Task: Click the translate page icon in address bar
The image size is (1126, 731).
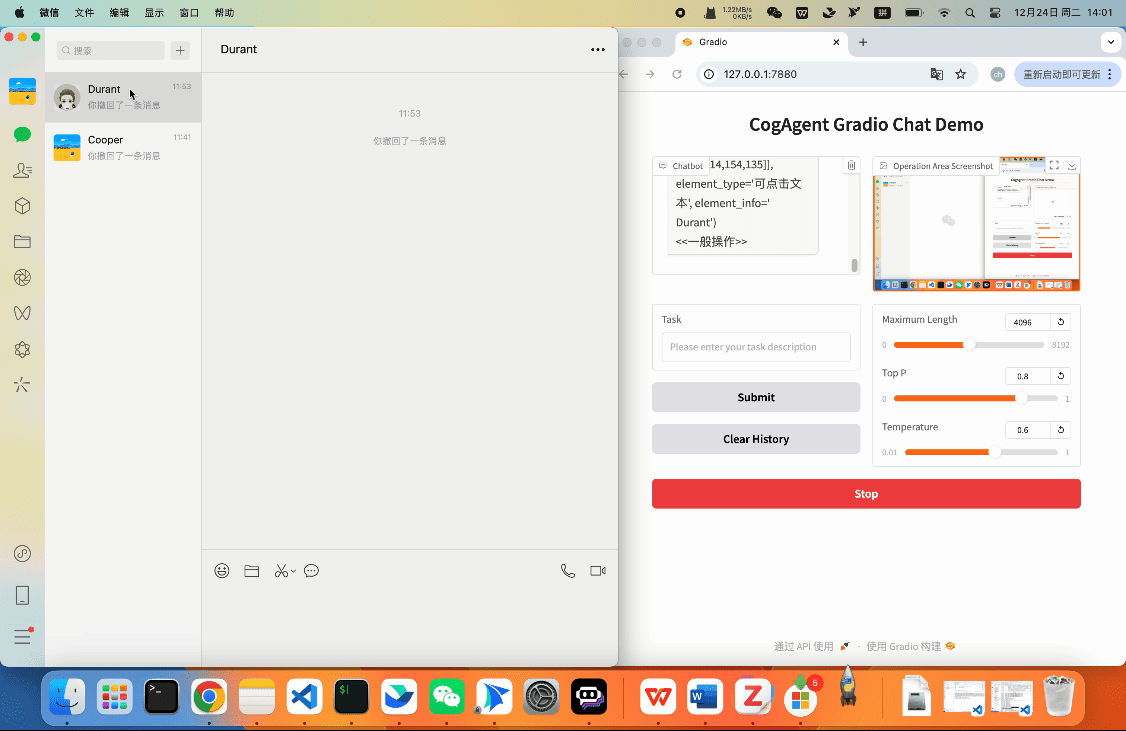Action: tap(936, 74)
